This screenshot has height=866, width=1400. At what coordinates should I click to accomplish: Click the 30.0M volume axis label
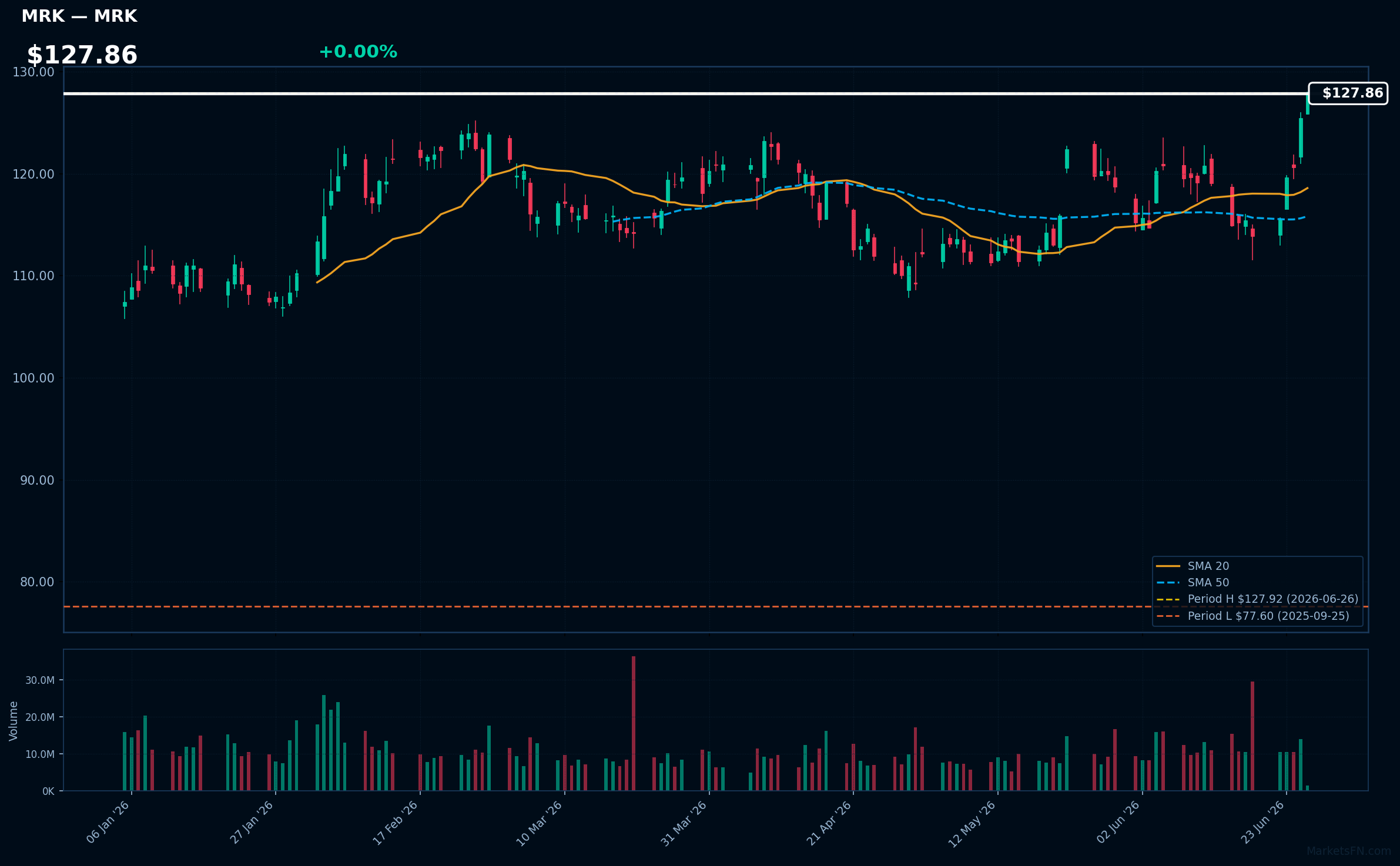[x=40, y=680]
